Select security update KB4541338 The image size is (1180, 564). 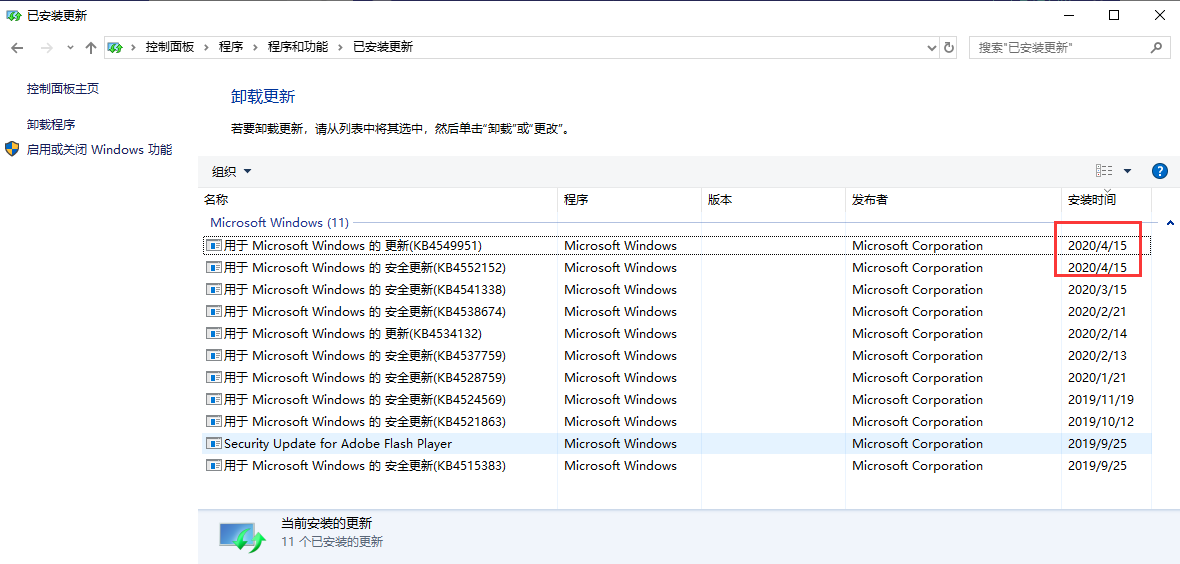677,289
